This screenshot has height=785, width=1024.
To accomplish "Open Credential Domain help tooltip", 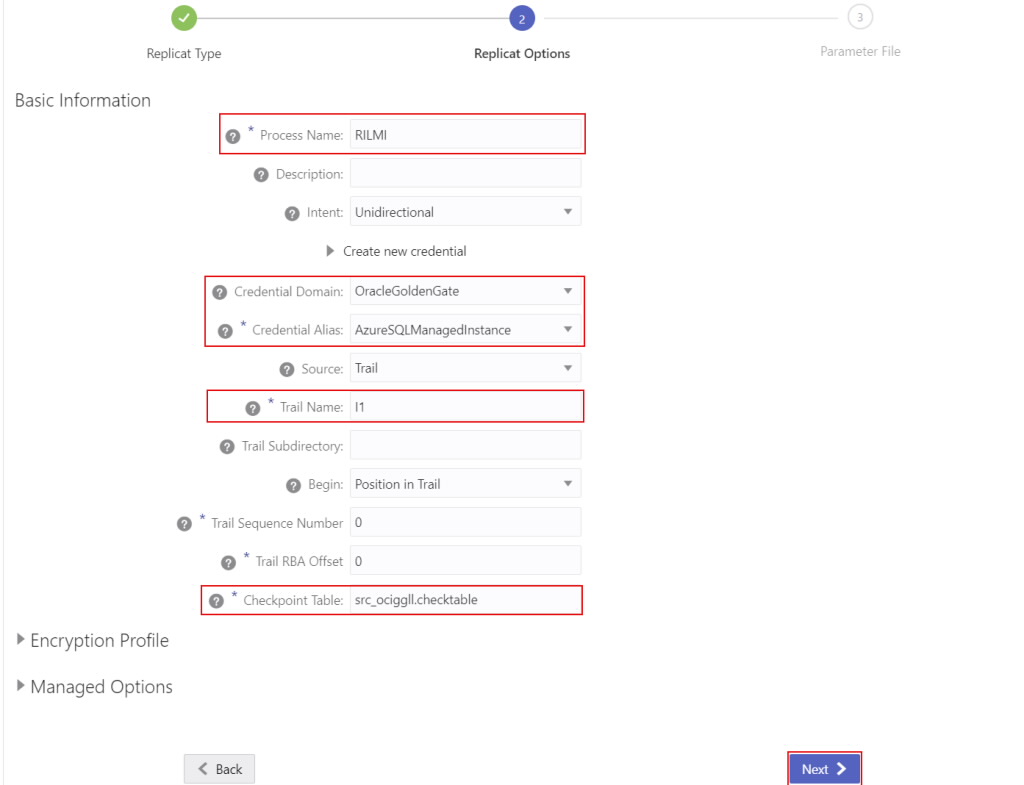I will (x=219, y=291).
